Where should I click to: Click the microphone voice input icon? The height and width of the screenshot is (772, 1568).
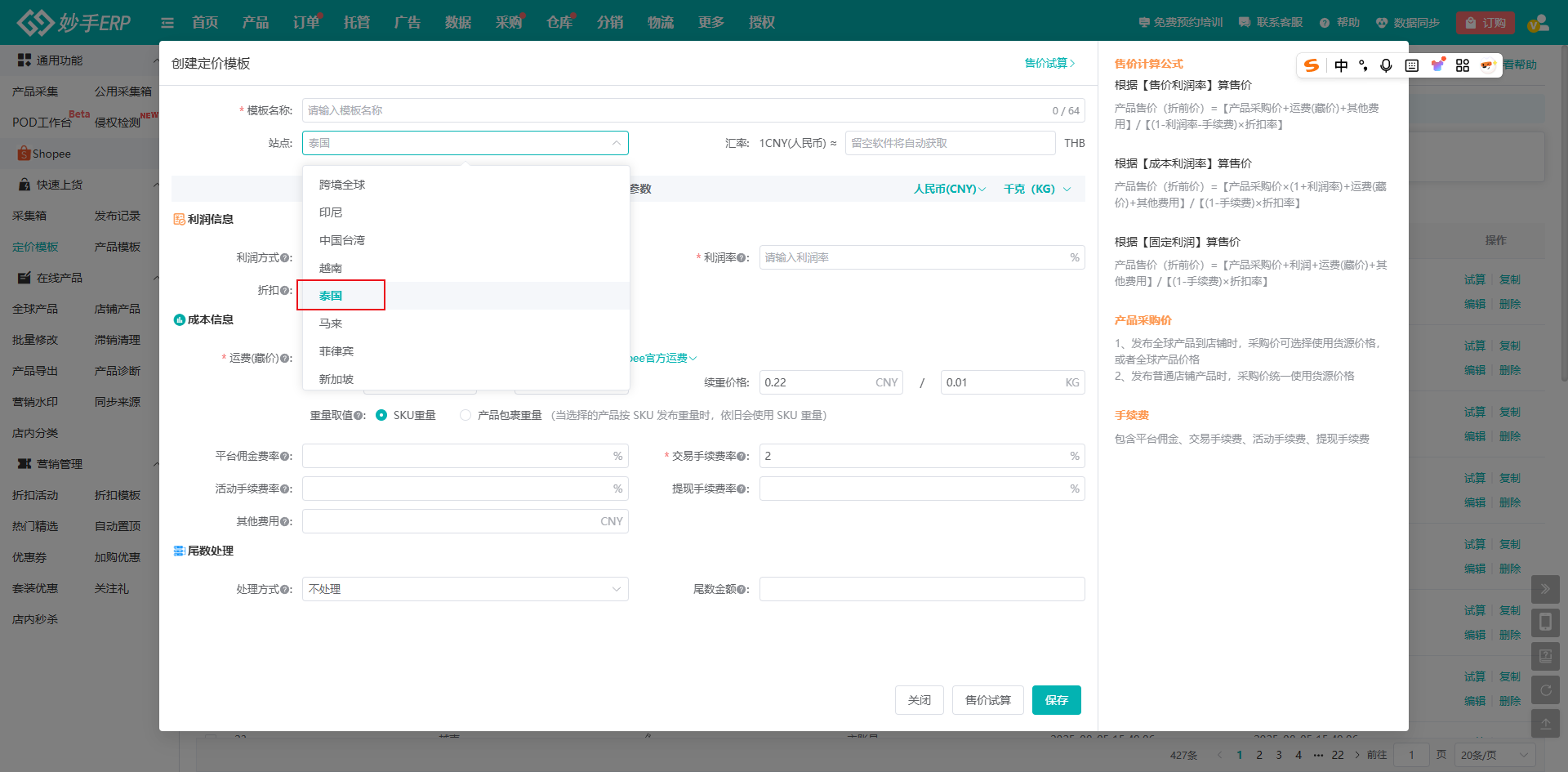[x=1386, y=65]
